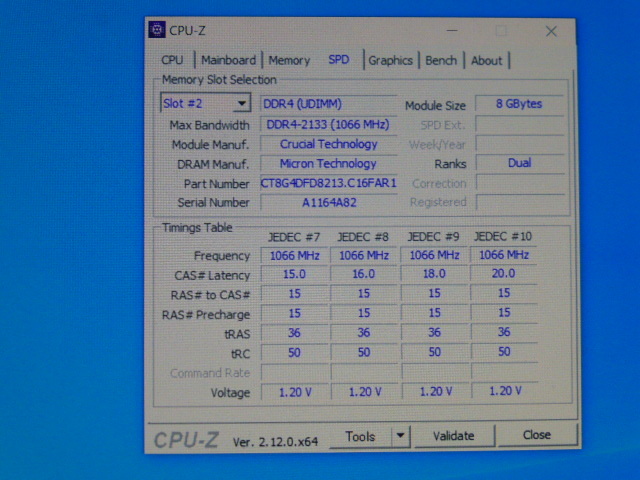The image size is (640, 480).
Task: Click the Ranks value Dual
Action: [520, 163]
